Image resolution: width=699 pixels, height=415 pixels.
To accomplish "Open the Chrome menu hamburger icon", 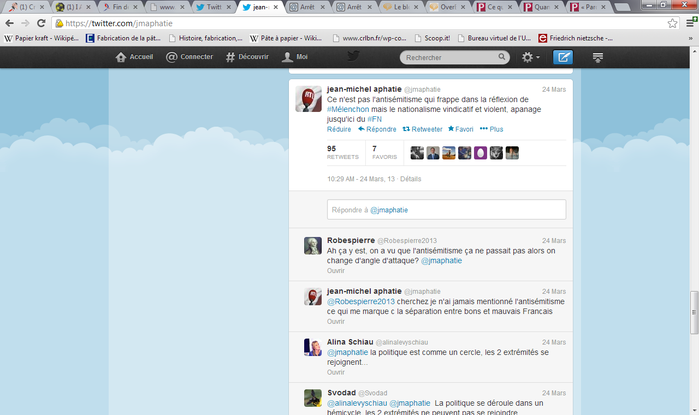I will [691, 23].
